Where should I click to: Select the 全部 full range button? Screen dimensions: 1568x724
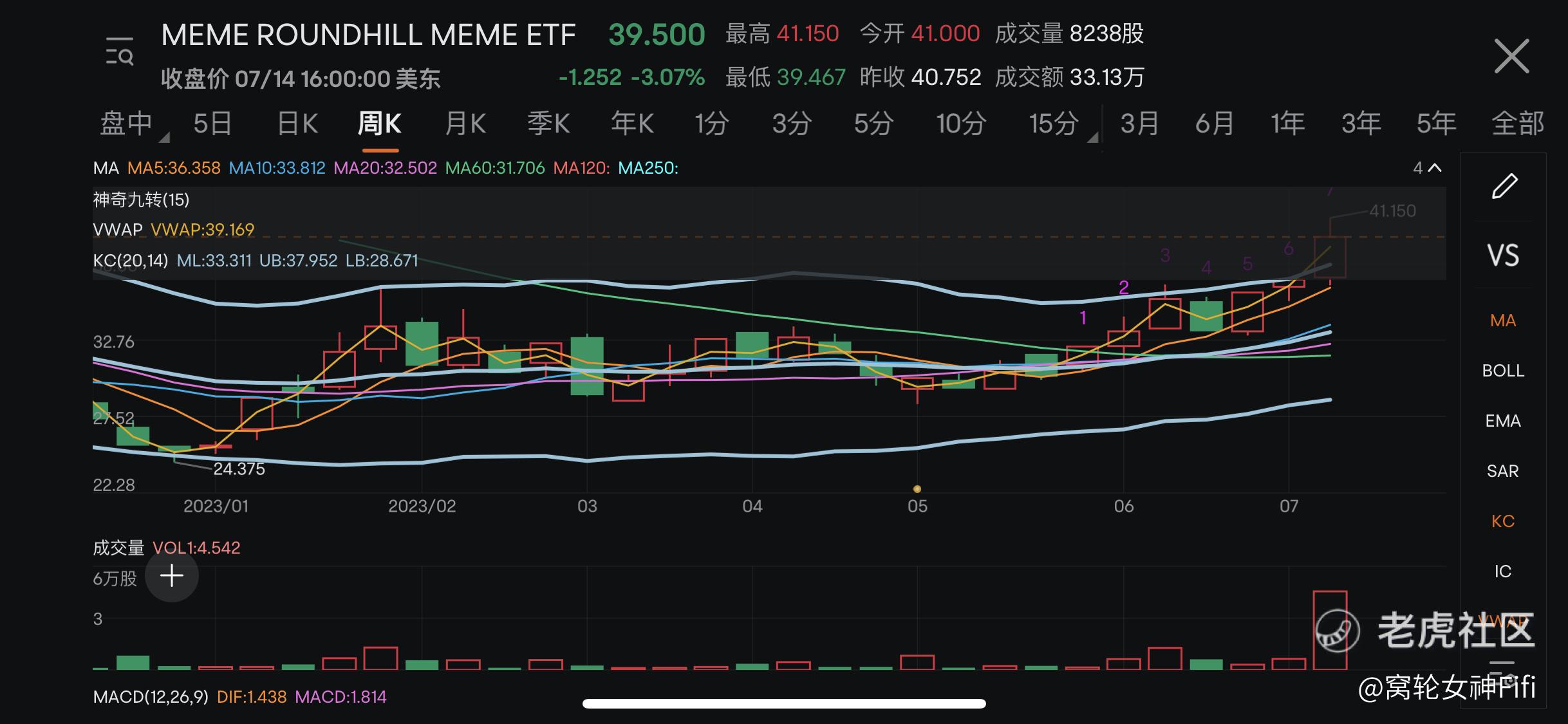[x=1517, y=123]
